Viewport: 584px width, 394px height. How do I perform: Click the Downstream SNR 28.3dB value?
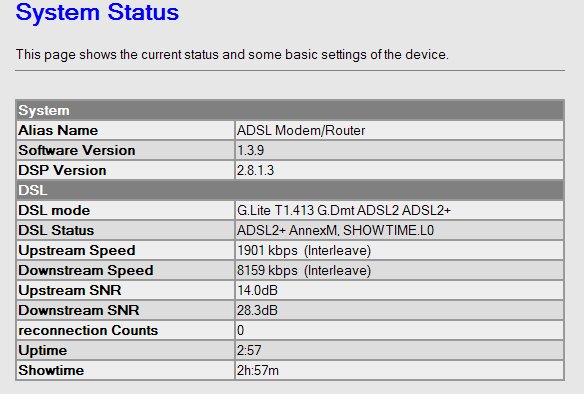(257, 311)
